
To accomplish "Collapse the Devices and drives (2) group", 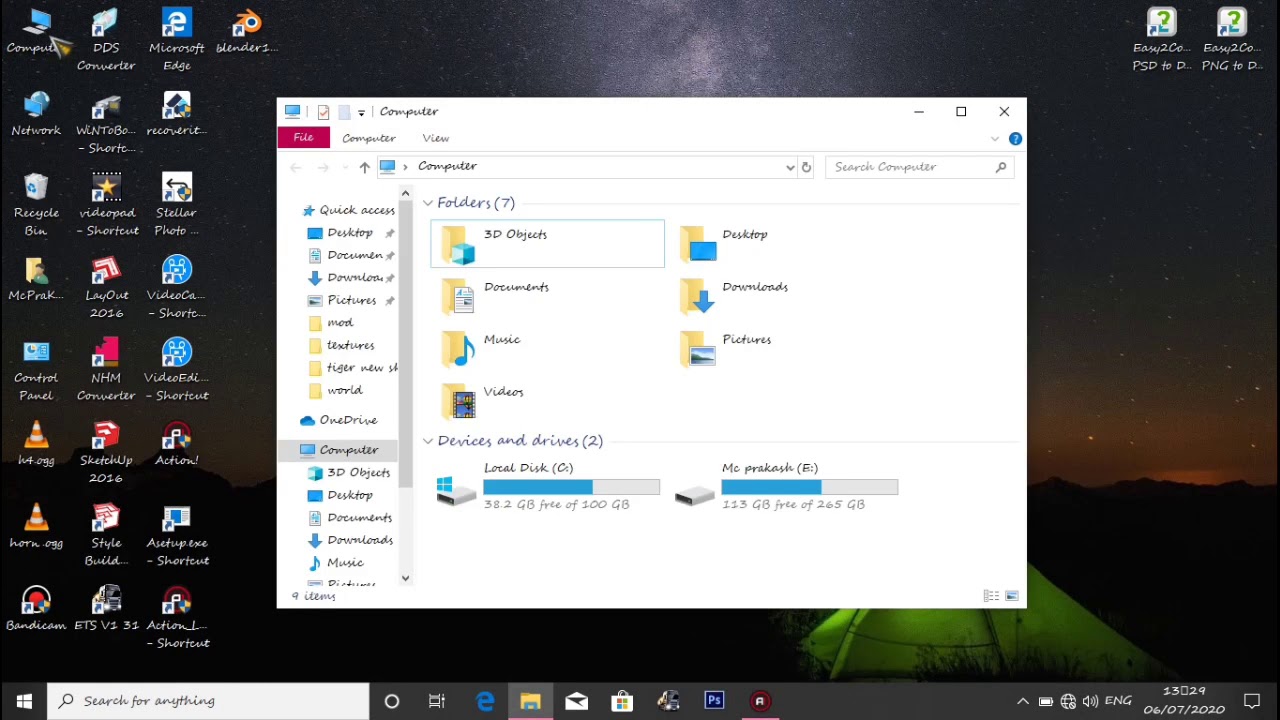I will [428, 441].
